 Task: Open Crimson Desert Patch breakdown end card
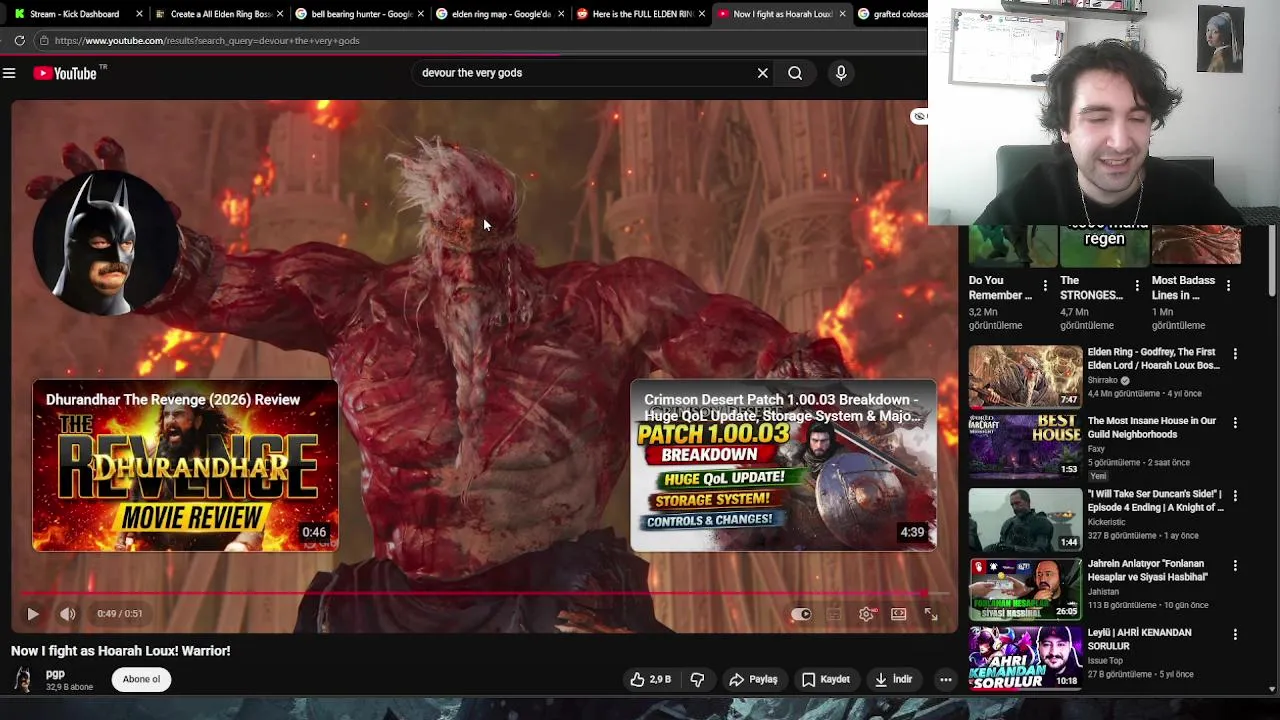(x=783, y=466)
